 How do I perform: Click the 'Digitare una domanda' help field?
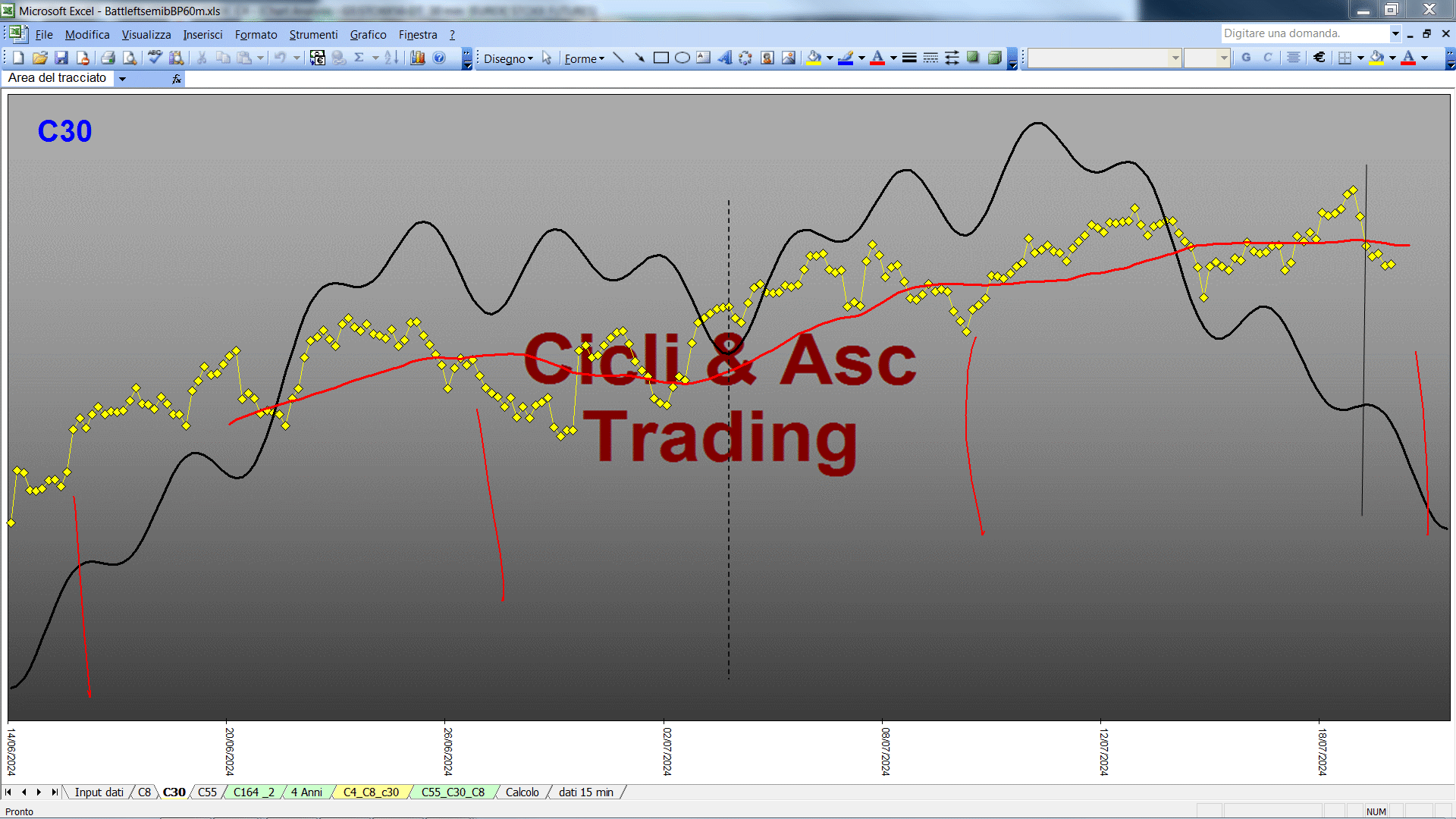coord(1304,33)
